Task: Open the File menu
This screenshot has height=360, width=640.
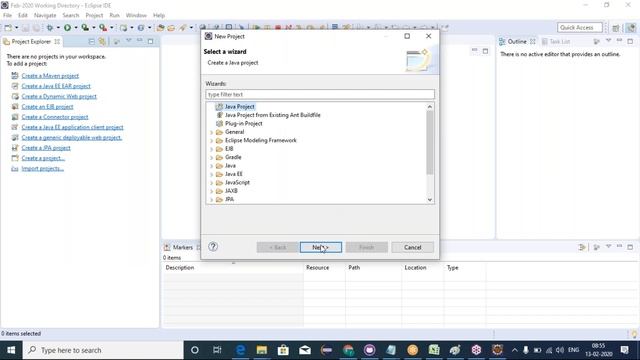Action: pos(7,15)
